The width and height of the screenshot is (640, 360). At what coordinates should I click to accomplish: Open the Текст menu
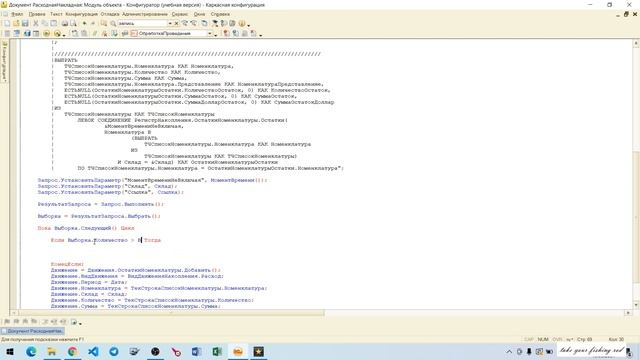(x=56, y=14)
